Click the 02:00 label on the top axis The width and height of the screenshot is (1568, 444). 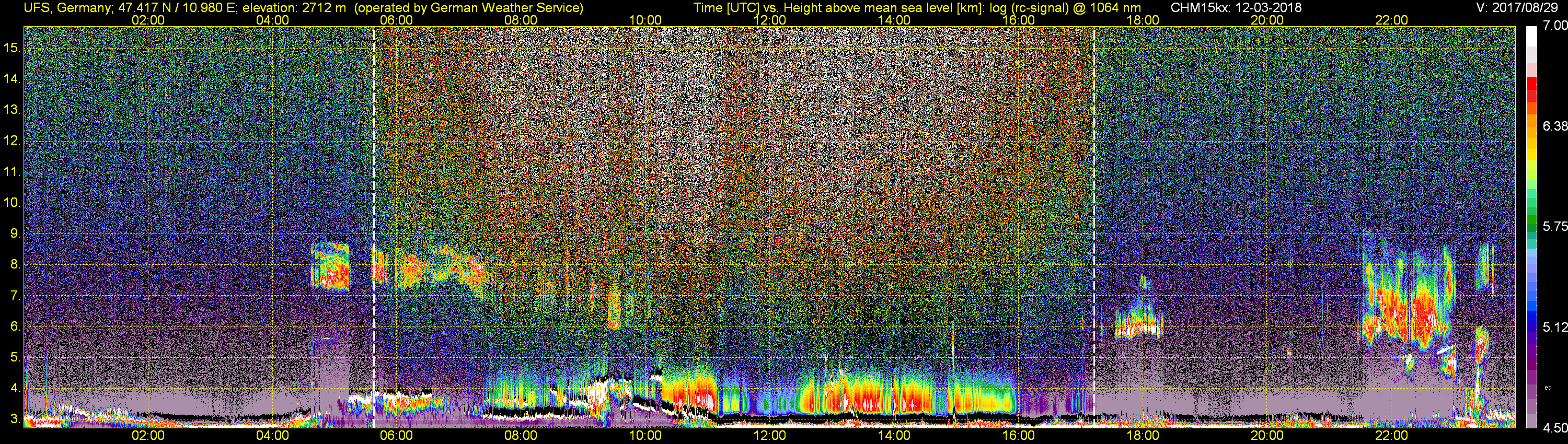pos(148,20)
